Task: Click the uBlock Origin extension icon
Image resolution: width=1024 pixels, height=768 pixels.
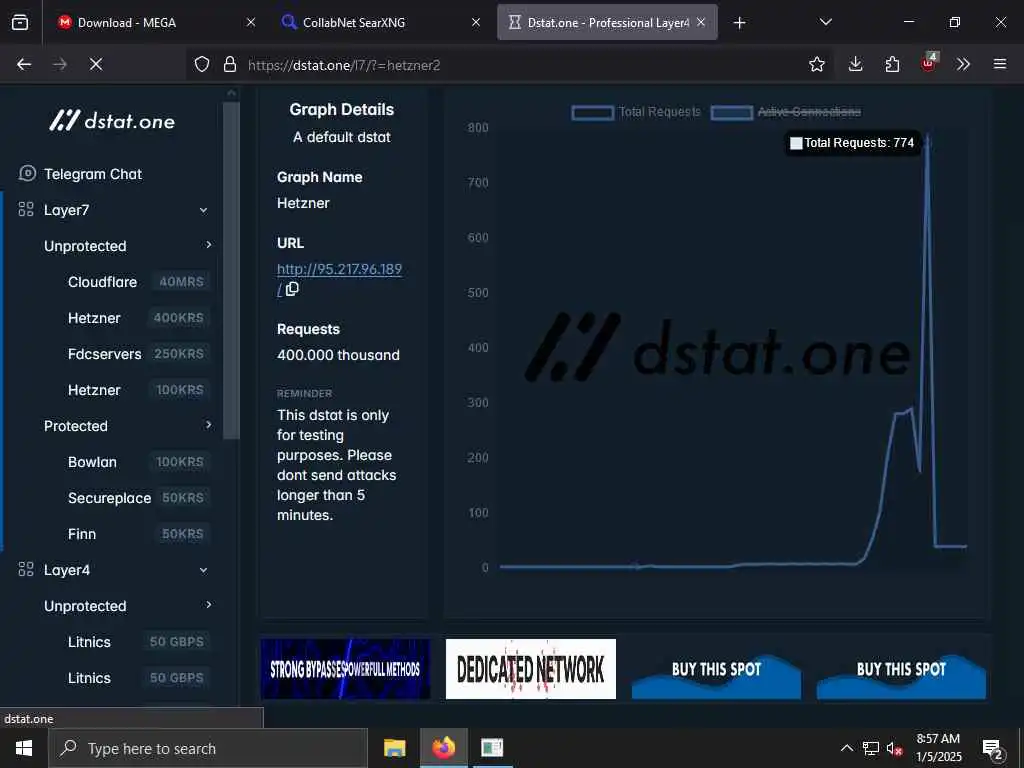Action: (929, 63)
